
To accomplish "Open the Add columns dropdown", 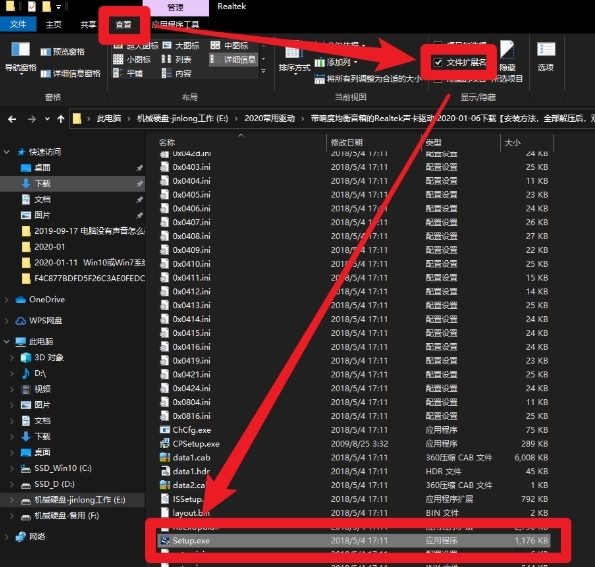I will click(x=336, y=62).
